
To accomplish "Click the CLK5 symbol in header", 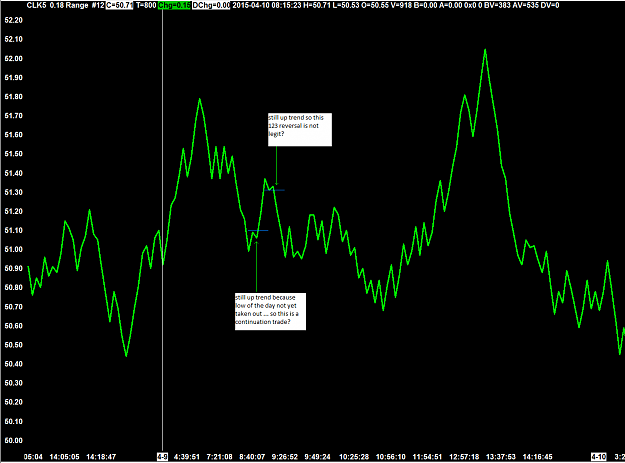I will [36, 5].
